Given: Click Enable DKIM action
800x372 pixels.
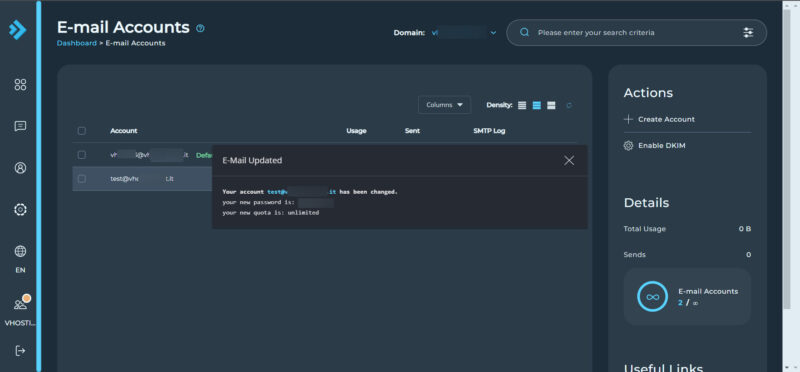Looking at the screenshot, I should pyautogui.click(x=662, y=146).
